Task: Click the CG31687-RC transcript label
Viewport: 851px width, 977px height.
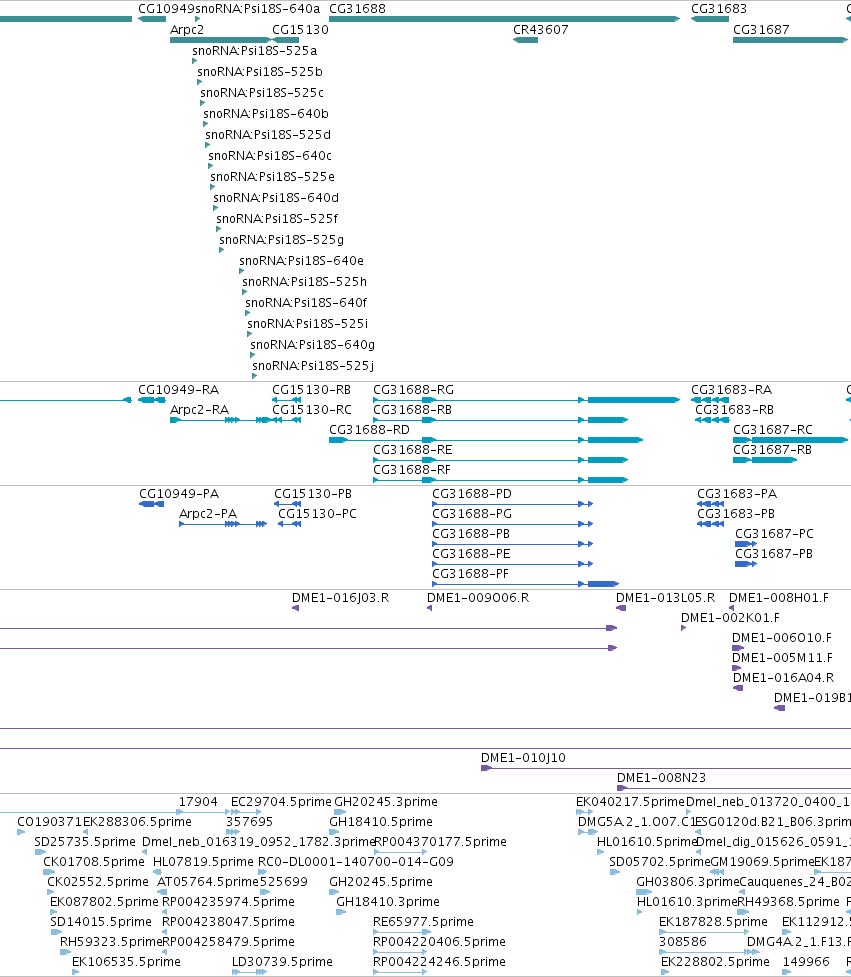Action: [x=773, y=429]
